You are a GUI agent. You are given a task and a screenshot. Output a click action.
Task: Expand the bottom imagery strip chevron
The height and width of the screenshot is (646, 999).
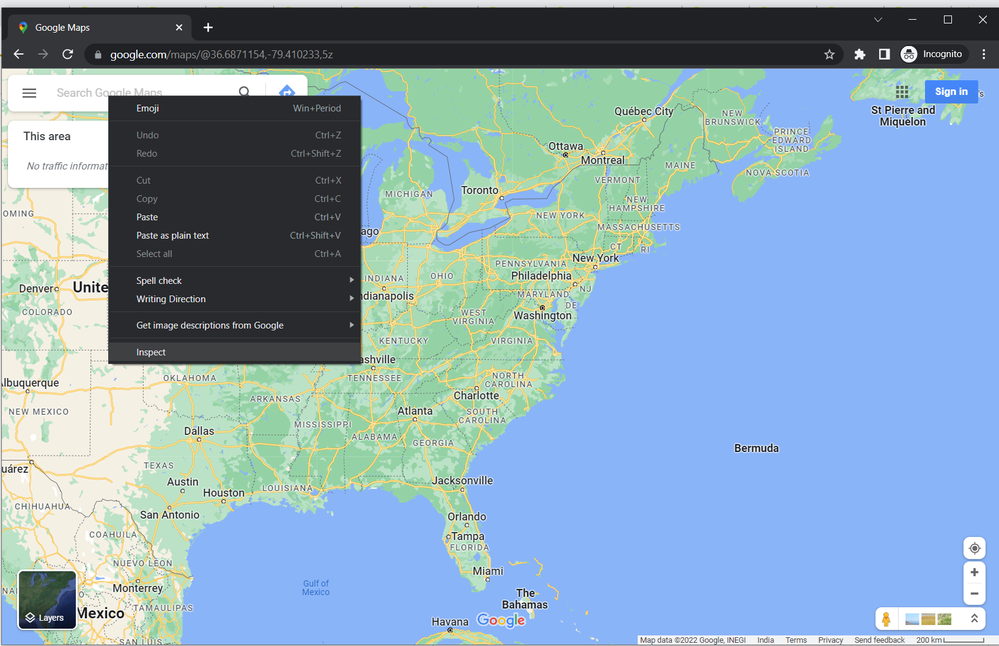pos(974,619)
